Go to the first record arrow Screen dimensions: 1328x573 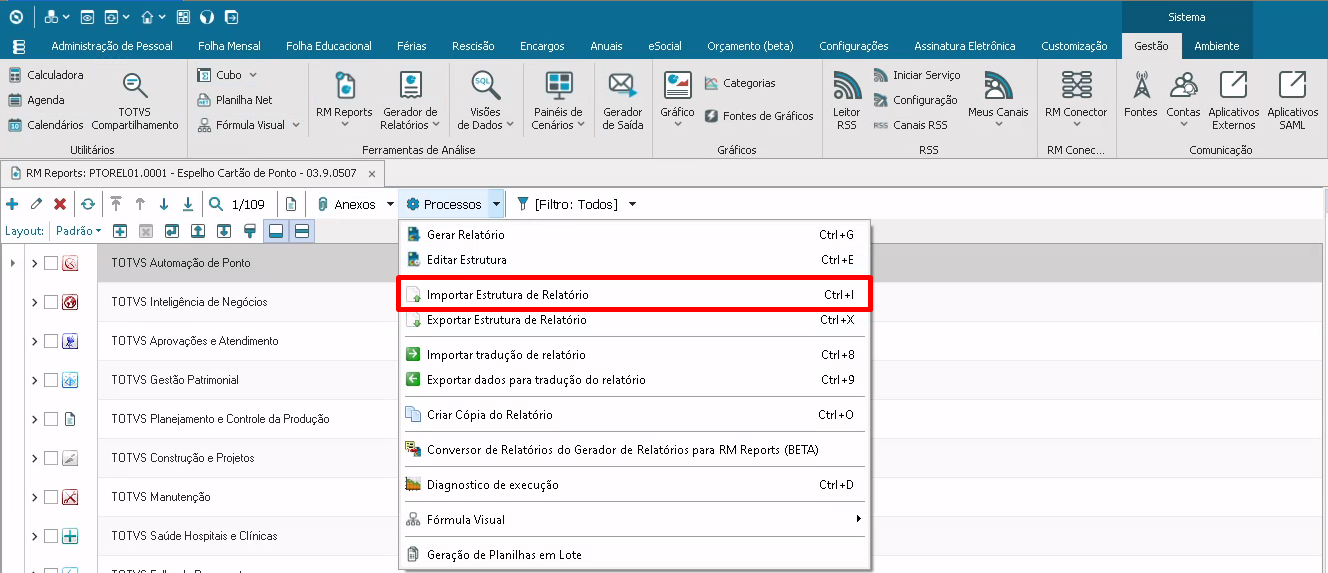(x=116, y=204)
